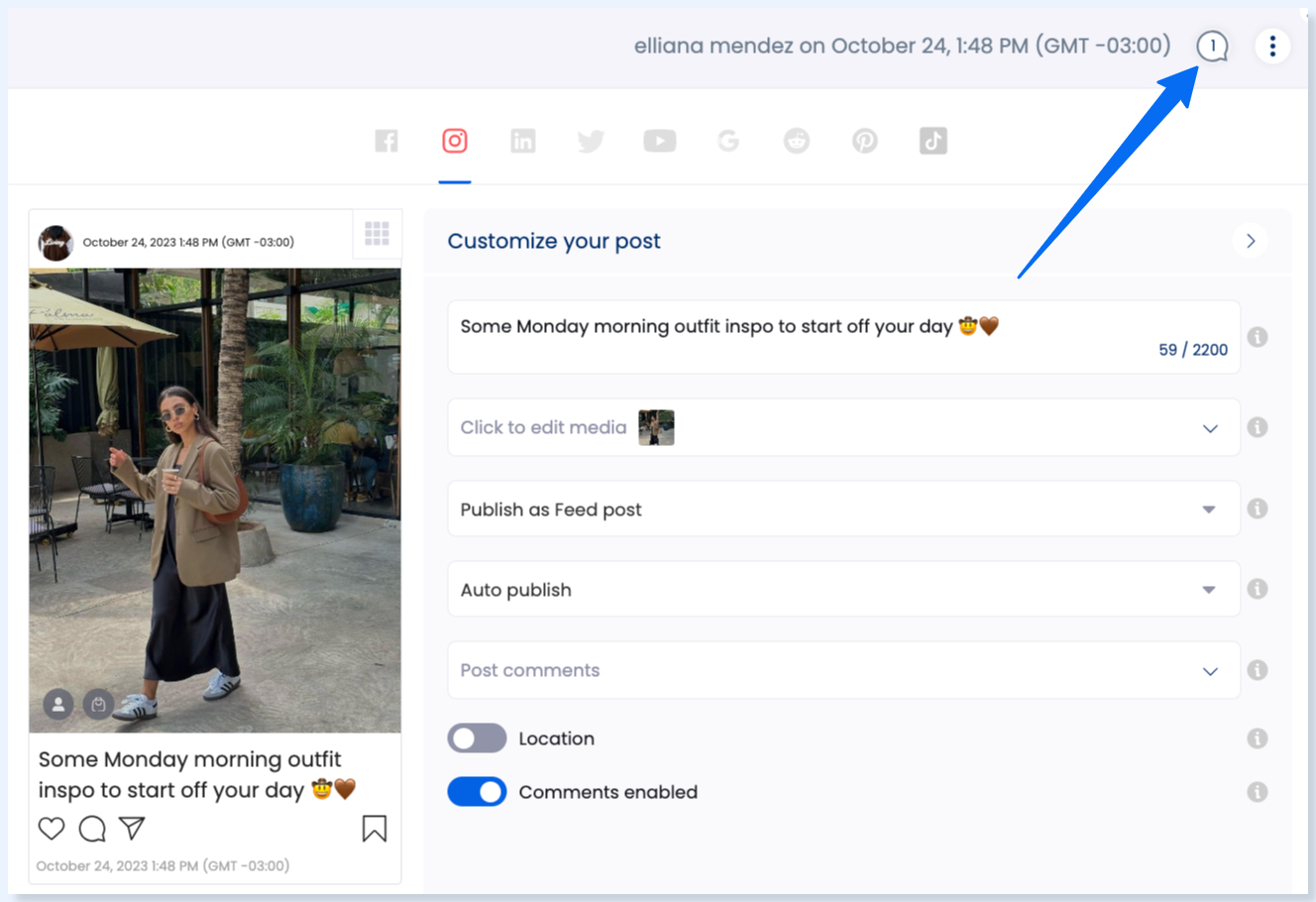Image resolution: width=1316 pixels, height=902 pixels.
Task: Show info for the Publish as Feed post option
Action: (1258, 508)
